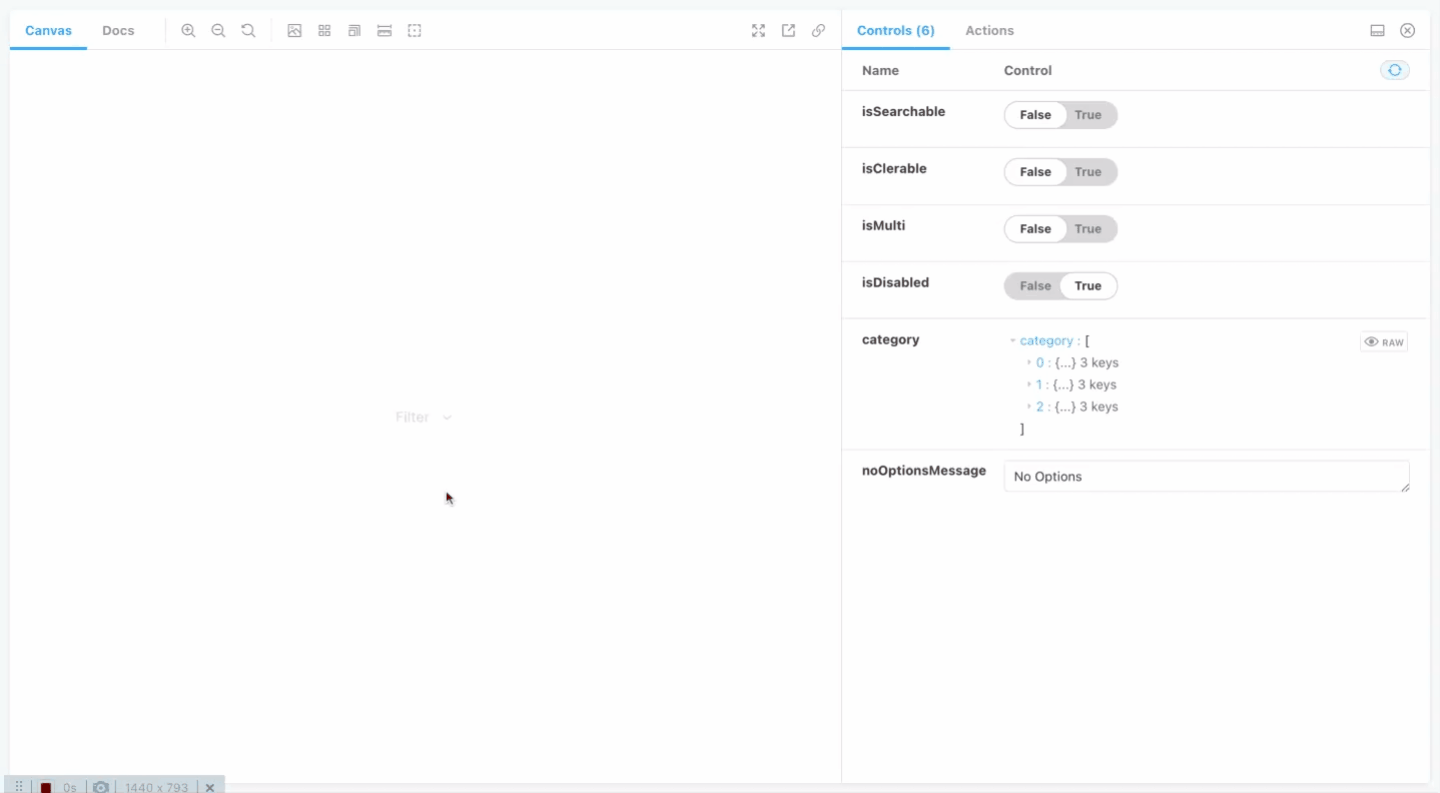Click the isSearchable property name

click(x=903, y=112)
